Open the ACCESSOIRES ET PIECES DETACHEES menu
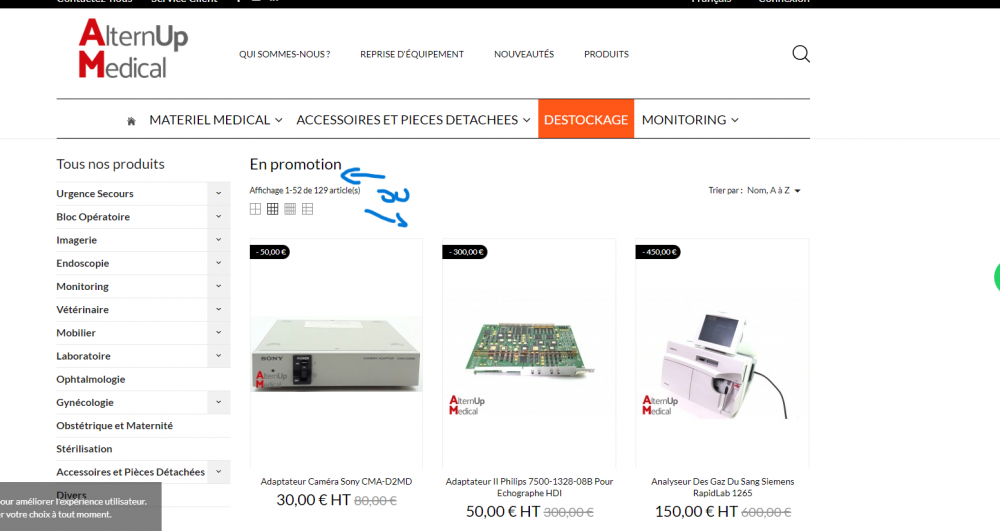 [x=413, y=120]
